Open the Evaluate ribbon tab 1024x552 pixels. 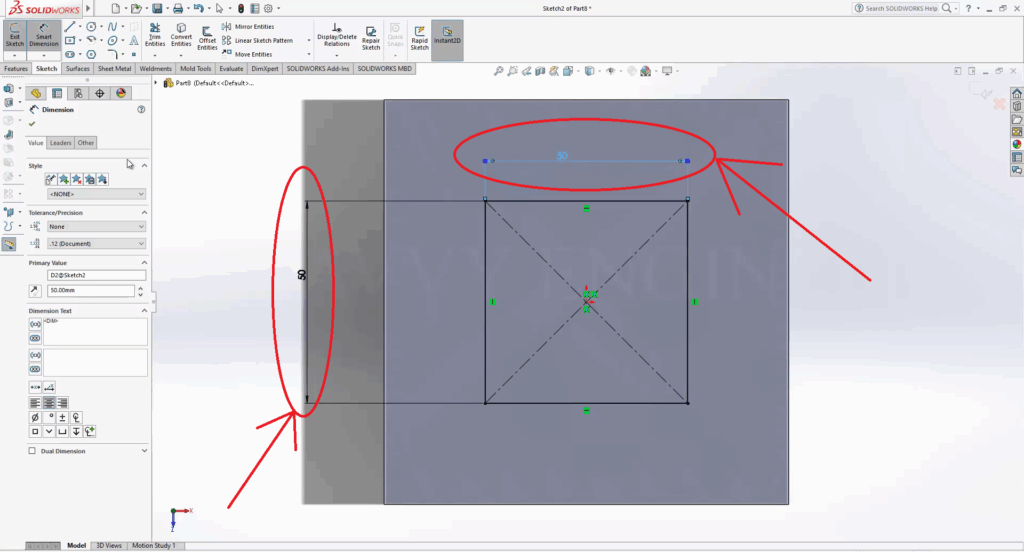[x=231, y=69]
